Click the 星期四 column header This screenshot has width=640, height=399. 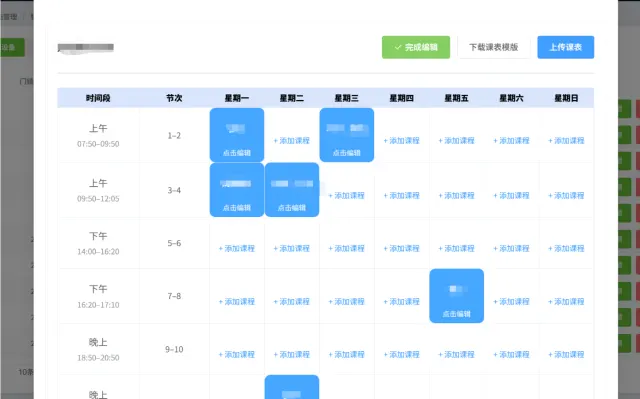click(x=402, y=98)
